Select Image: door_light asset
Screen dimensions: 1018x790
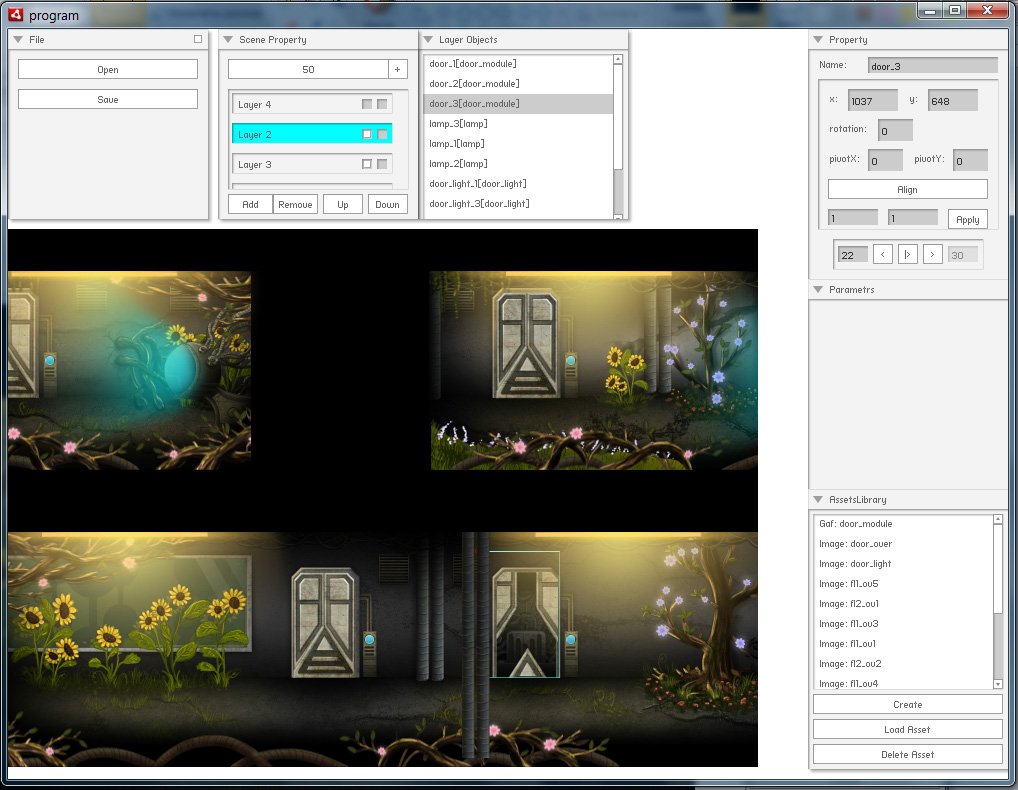(x=903, y=564)
